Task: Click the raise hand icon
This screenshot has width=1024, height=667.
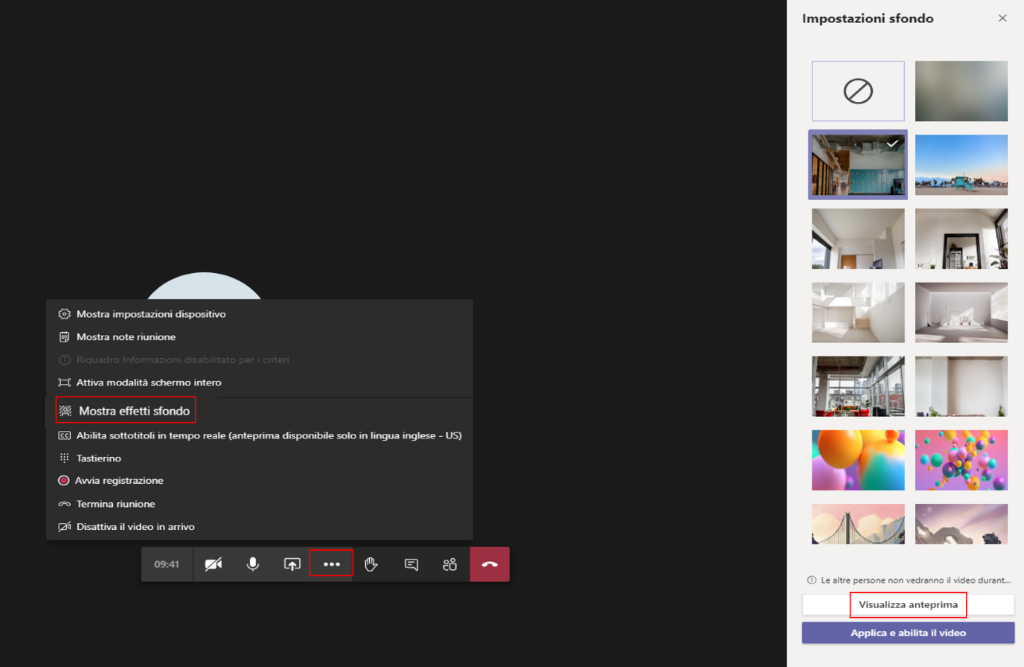Action: tap(371, 563)
